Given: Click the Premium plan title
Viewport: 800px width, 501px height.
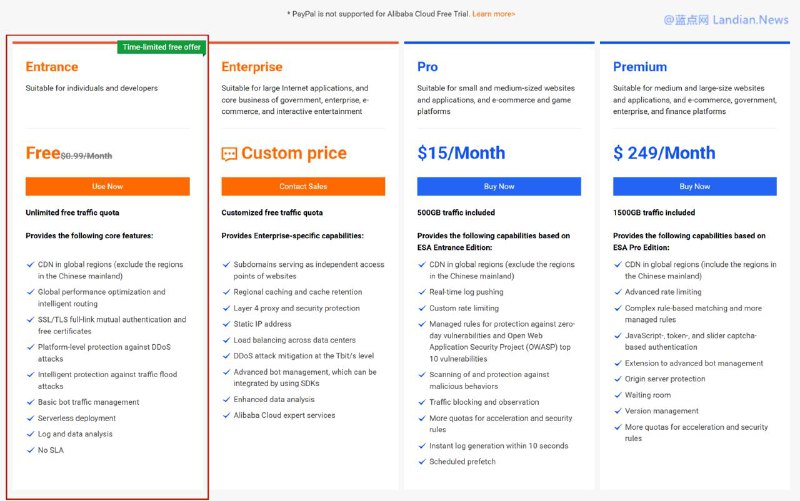Looking at the screenshot, I should point(640,67).
